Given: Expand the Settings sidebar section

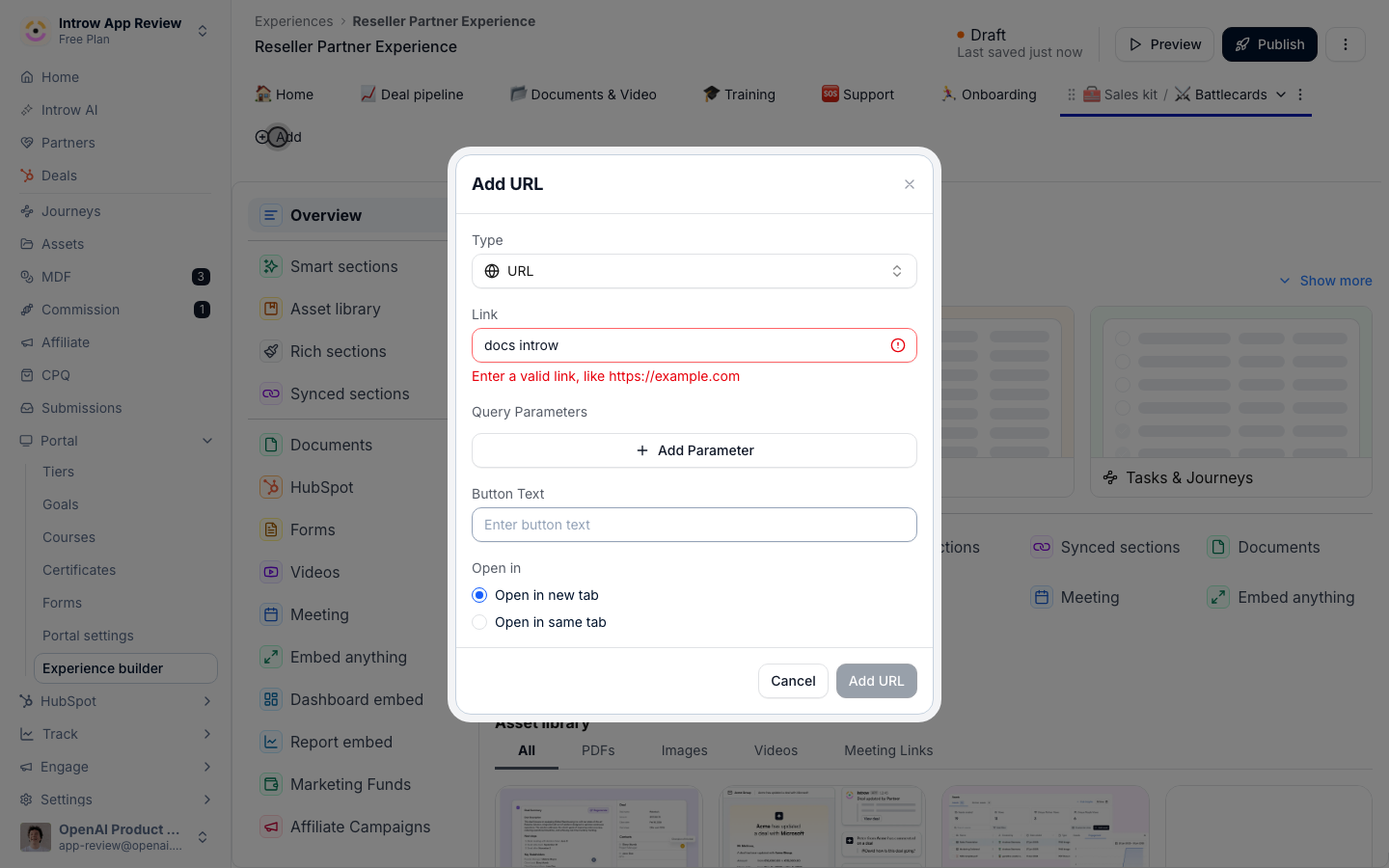Looking at the screenshot, I should [x=207, y=800].
